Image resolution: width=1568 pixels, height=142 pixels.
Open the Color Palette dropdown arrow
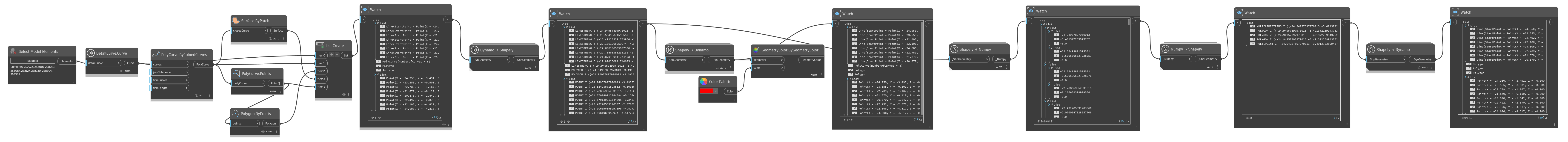coord(716,91)
